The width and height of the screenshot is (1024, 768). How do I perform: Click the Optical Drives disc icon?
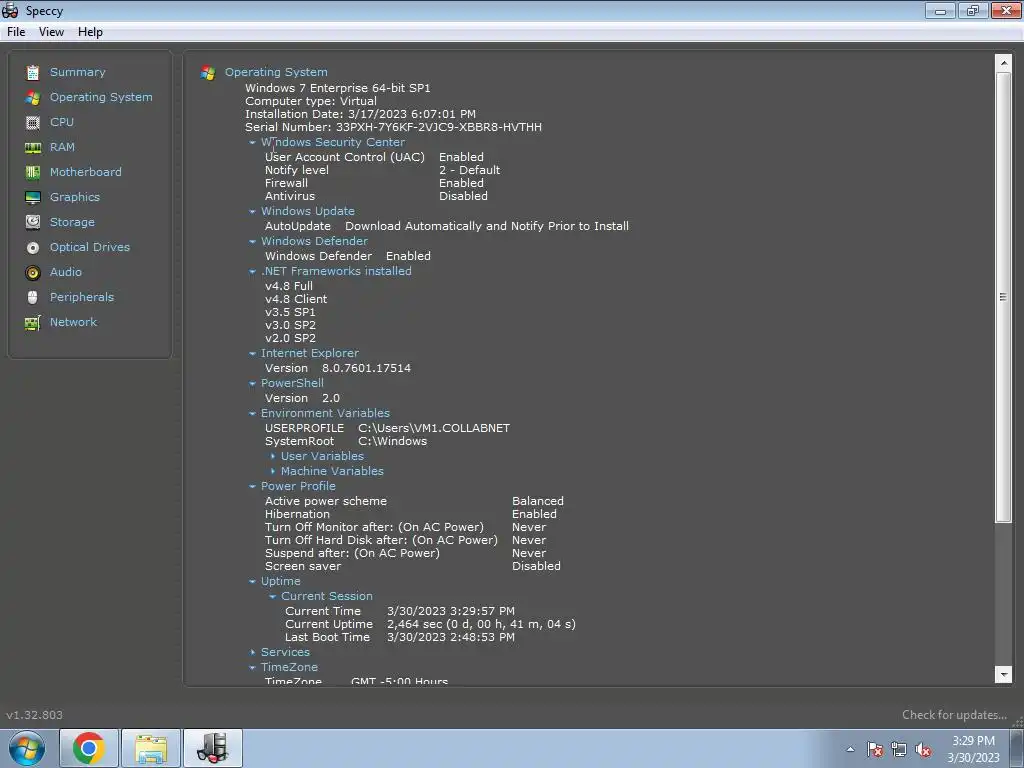[x=33, y=248]
